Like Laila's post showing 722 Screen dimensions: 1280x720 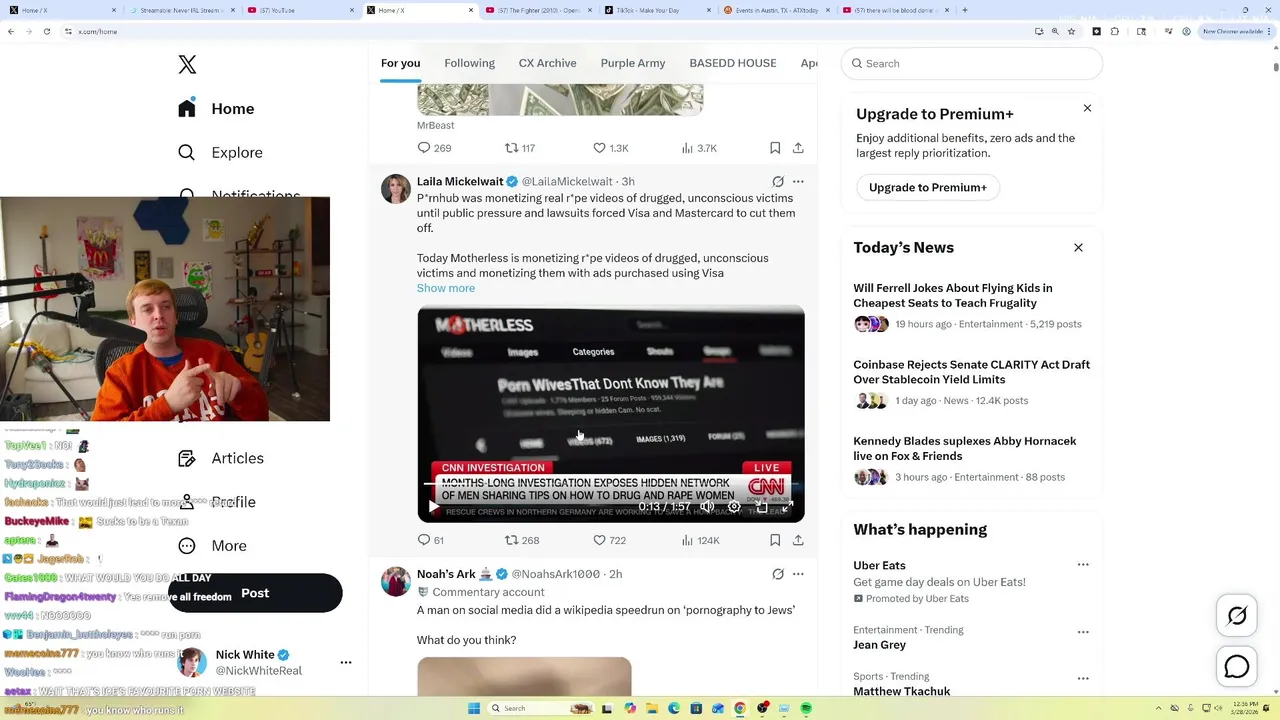(x=609, y=540)
